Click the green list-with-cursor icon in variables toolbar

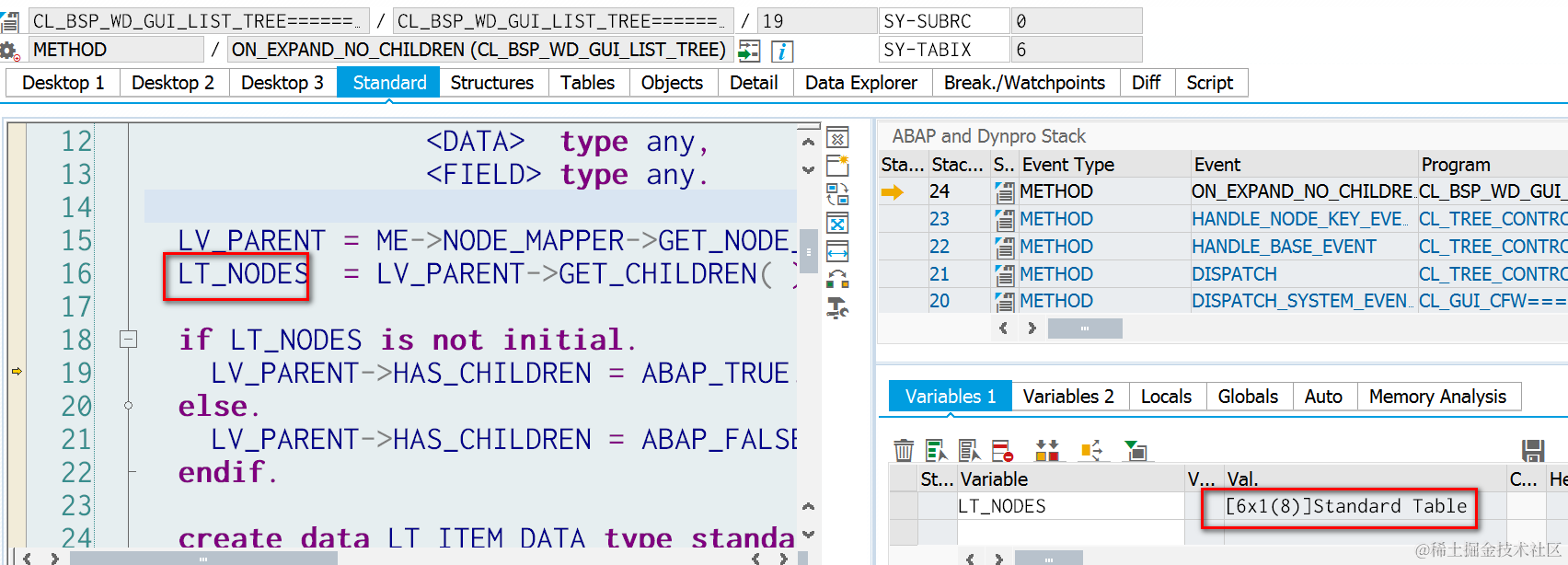tap(936, 450)
